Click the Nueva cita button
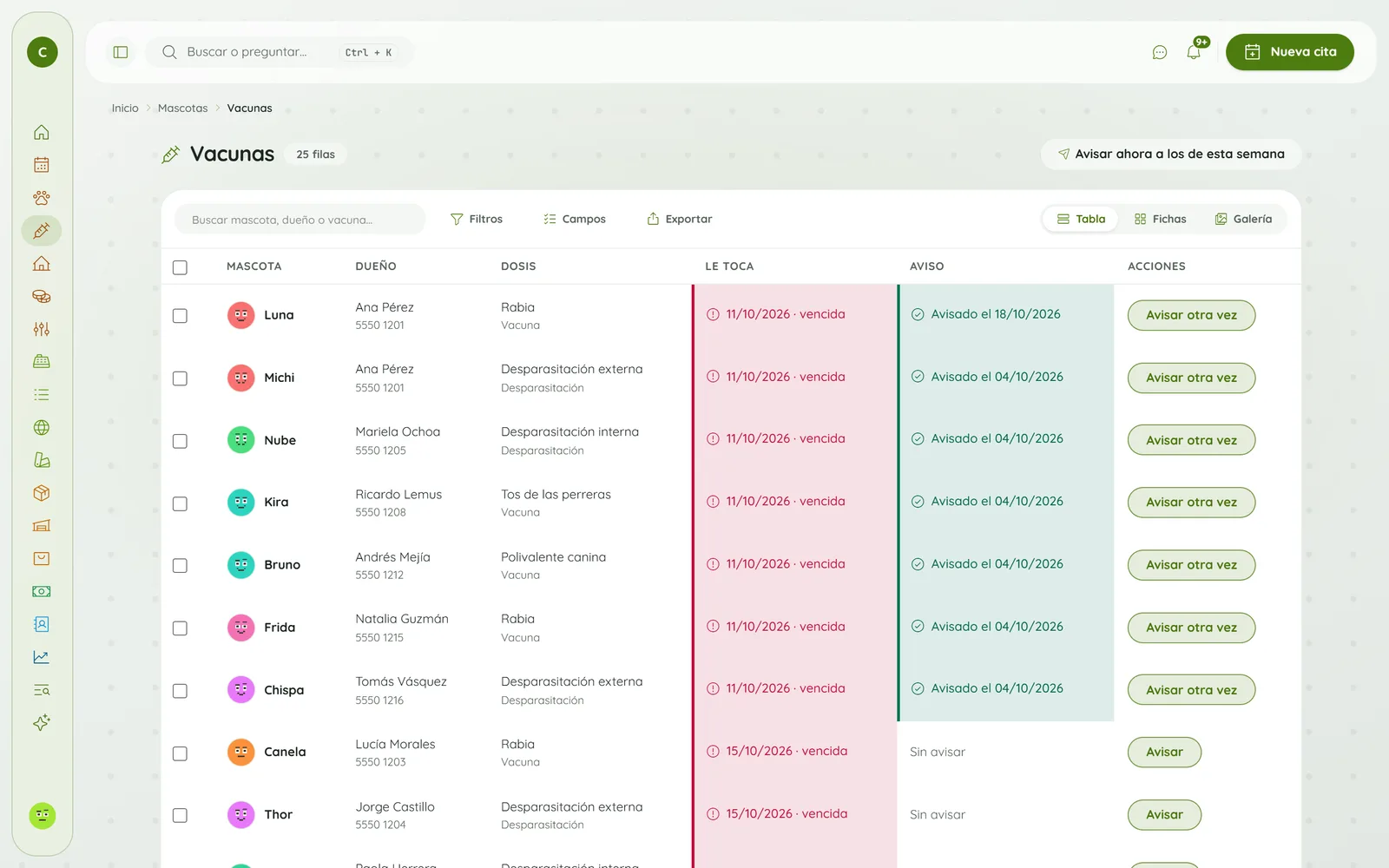The height and width of the screenshot is (868, 1389). pyautogui.click(x=1290, y=52)
